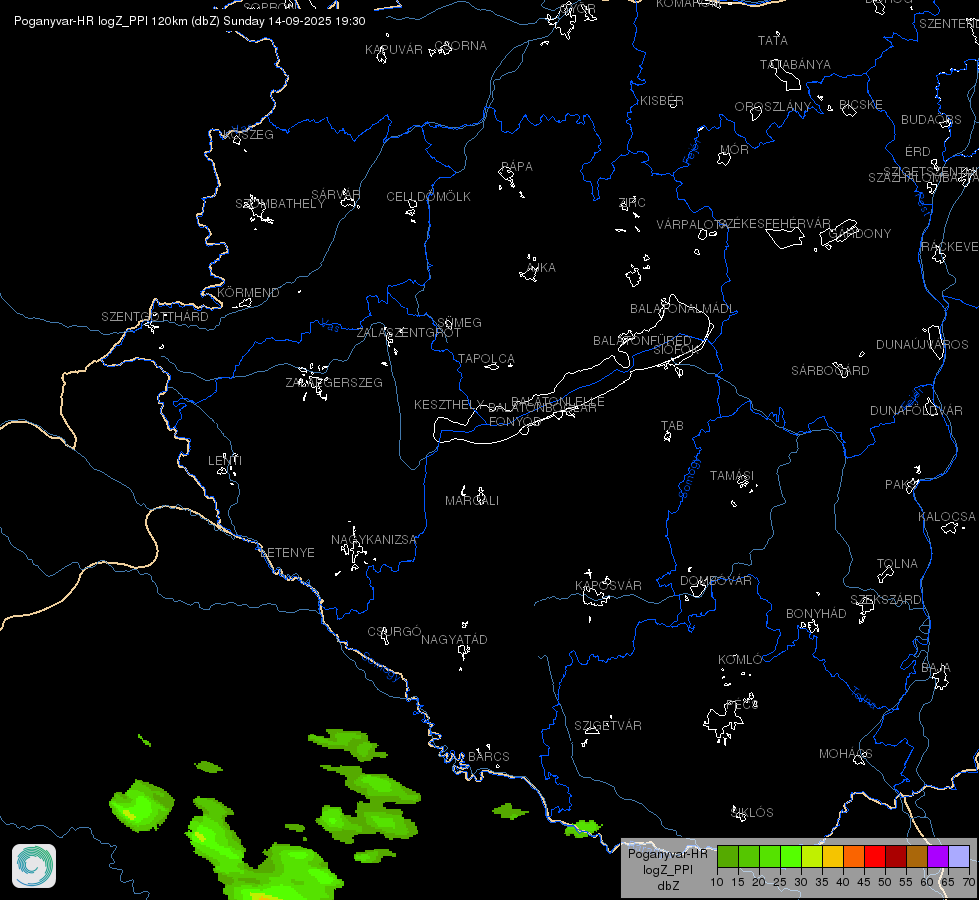979x900 pixels.
Task: Click the NAGYKANIZSA city label
Action: click(x=373, y=540)
